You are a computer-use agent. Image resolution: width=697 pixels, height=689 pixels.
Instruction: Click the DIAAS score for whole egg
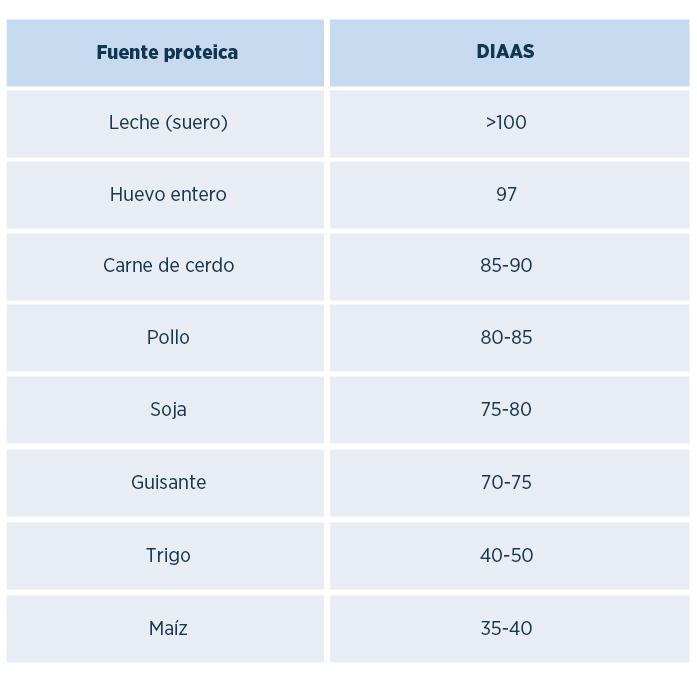(506, 195)
